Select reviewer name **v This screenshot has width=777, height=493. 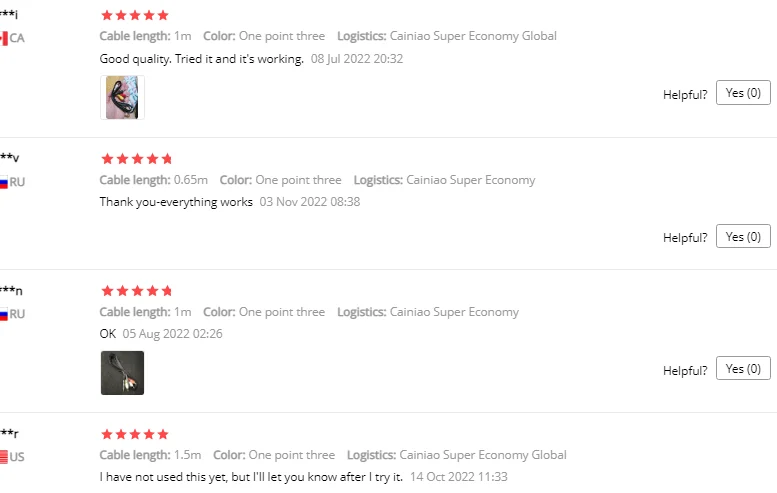(x=10, y=158)
